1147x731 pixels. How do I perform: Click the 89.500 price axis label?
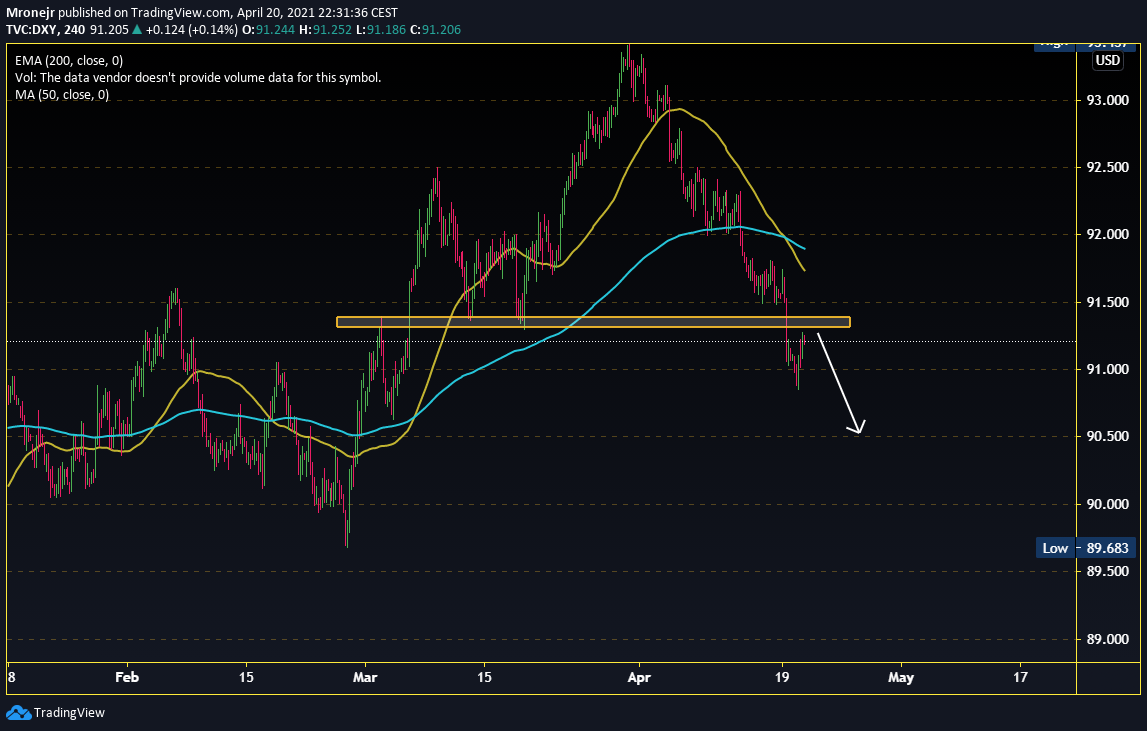[x=1107, y=571]
